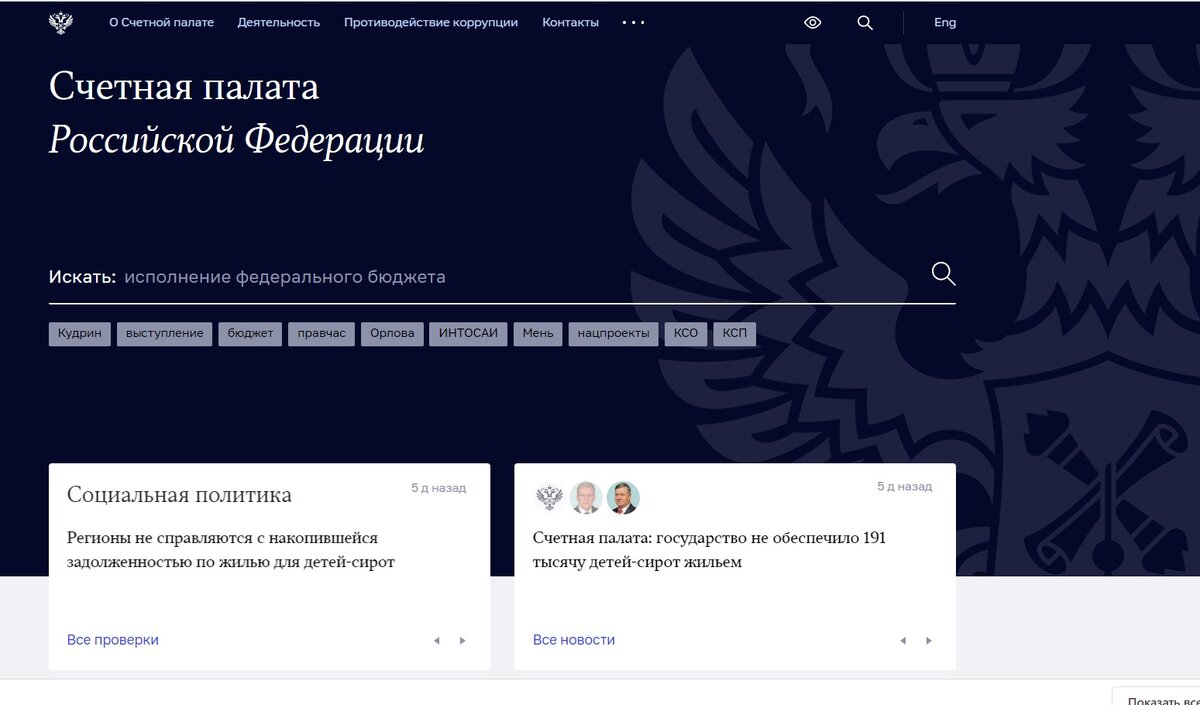The image size is (1200, 705).
Task: Go to next news item arrow
Action: 928,640
